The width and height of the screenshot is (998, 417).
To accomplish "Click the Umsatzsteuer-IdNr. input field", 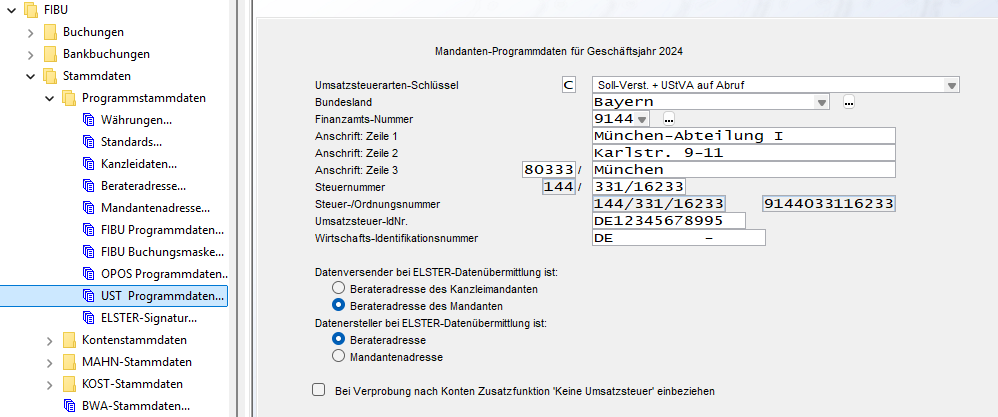I will 668,220.
